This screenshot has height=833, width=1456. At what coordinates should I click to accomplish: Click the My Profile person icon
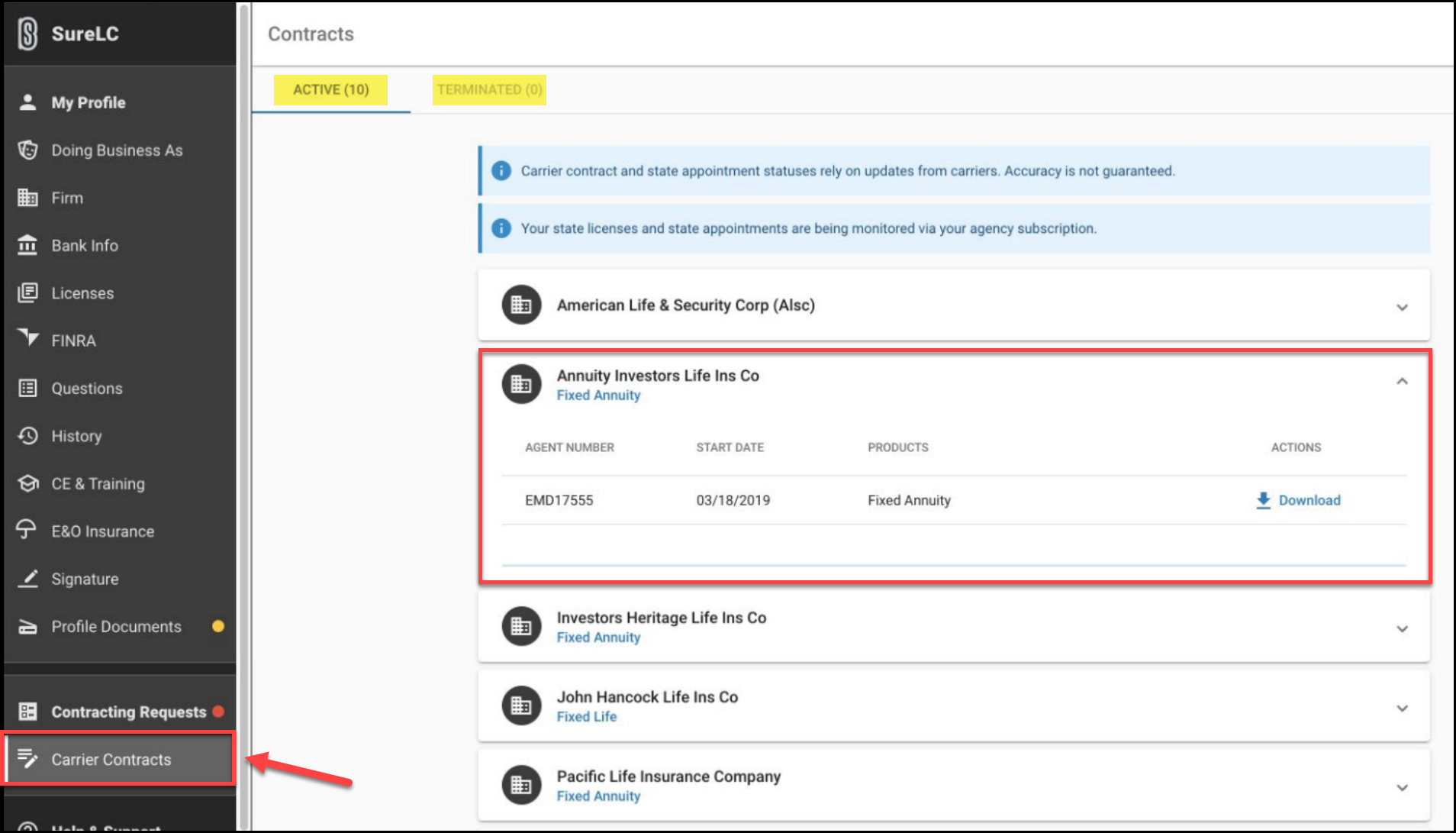27,102
